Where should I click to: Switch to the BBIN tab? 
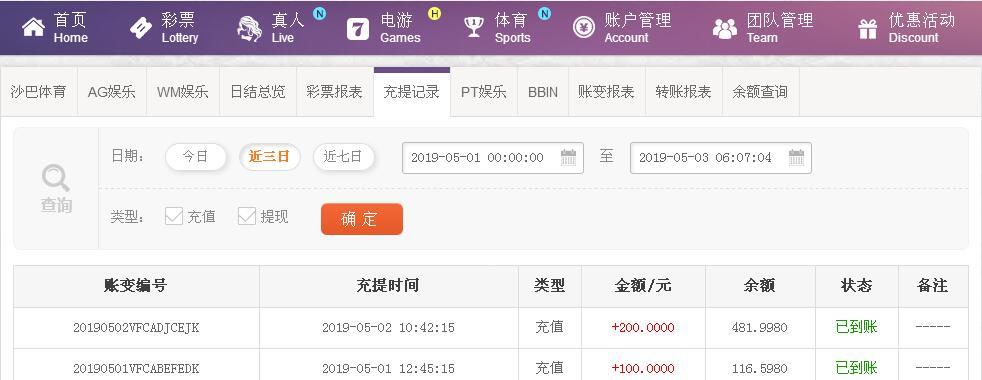(x=542, y=92)
